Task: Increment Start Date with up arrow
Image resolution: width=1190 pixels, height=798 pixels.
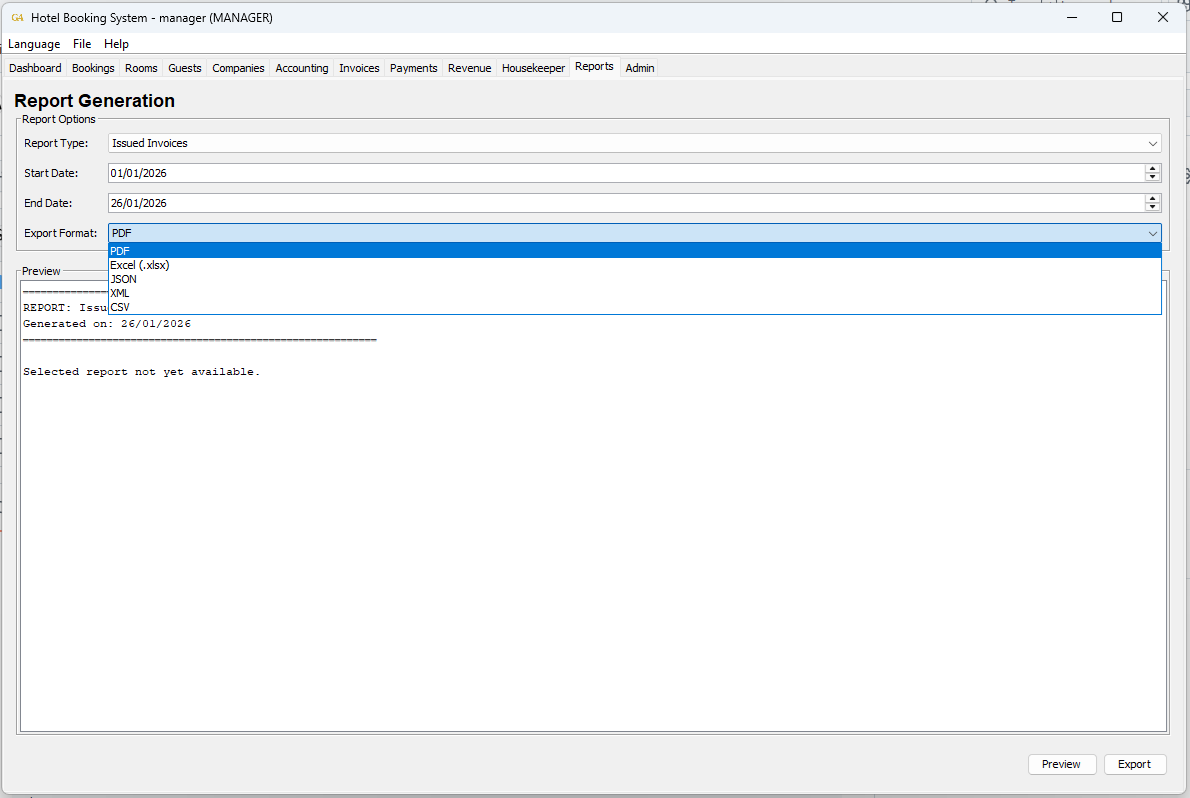Action: pos(1153,169)
